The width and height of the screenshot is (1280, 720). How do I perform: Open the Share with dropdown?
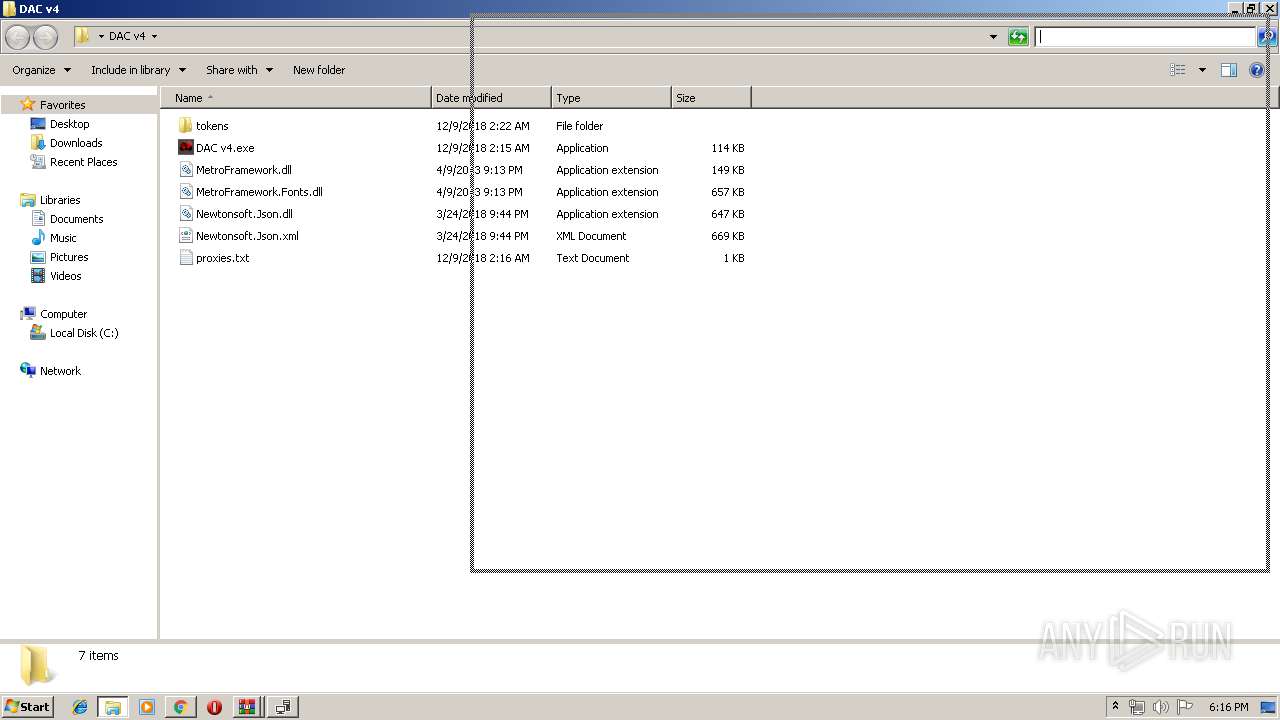point(239,70)
